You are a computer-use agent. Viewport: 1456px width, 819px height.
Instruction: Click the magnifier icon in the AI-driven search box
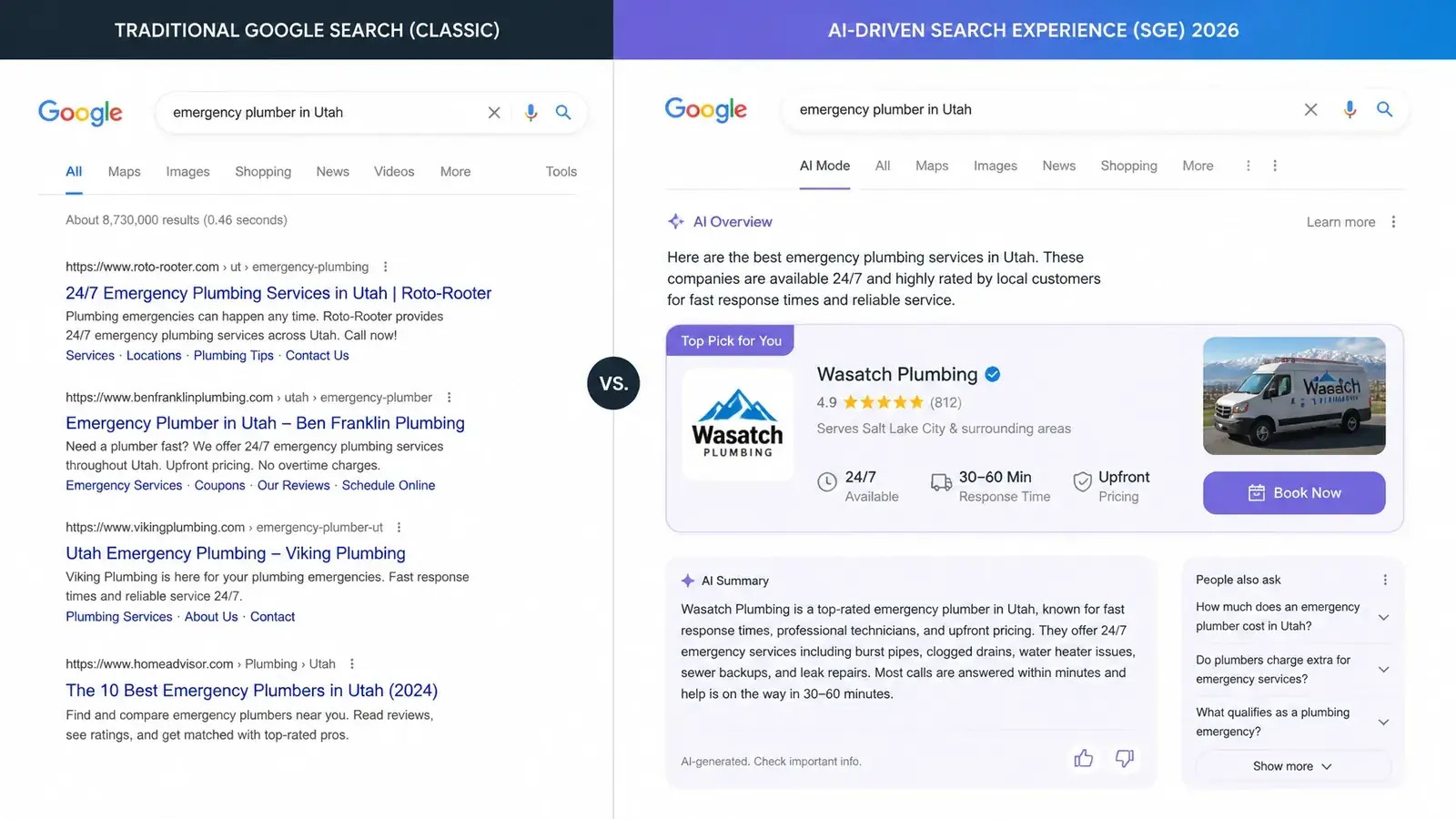click(1384, 109)
